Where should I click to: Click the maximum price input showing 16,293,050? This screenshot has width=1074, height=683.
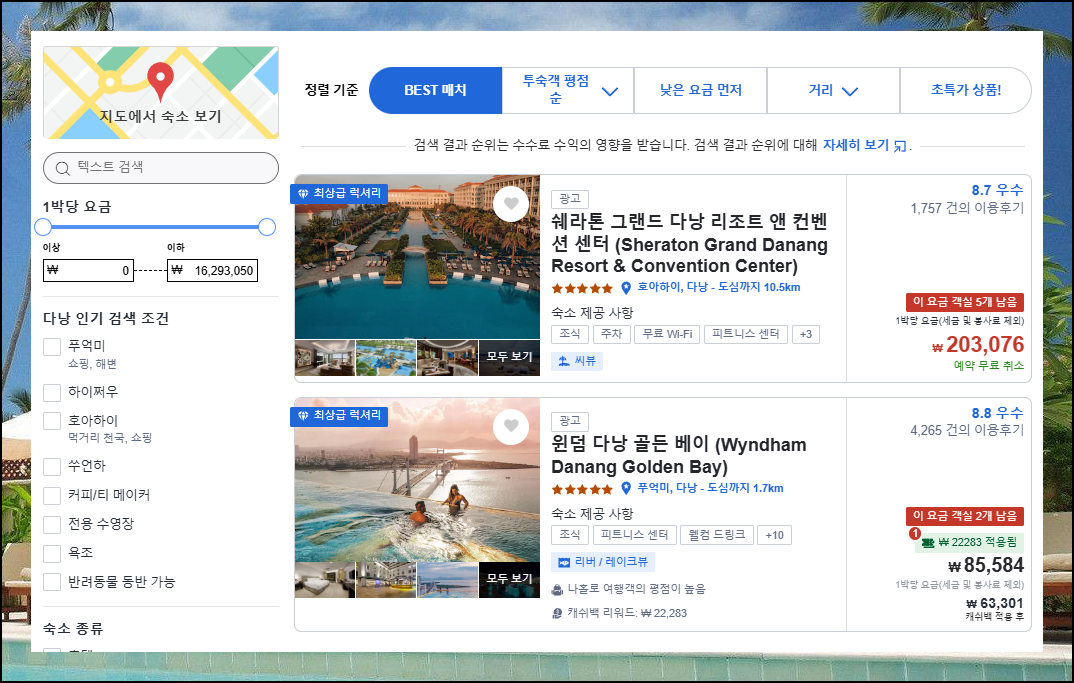coord(212,271)
